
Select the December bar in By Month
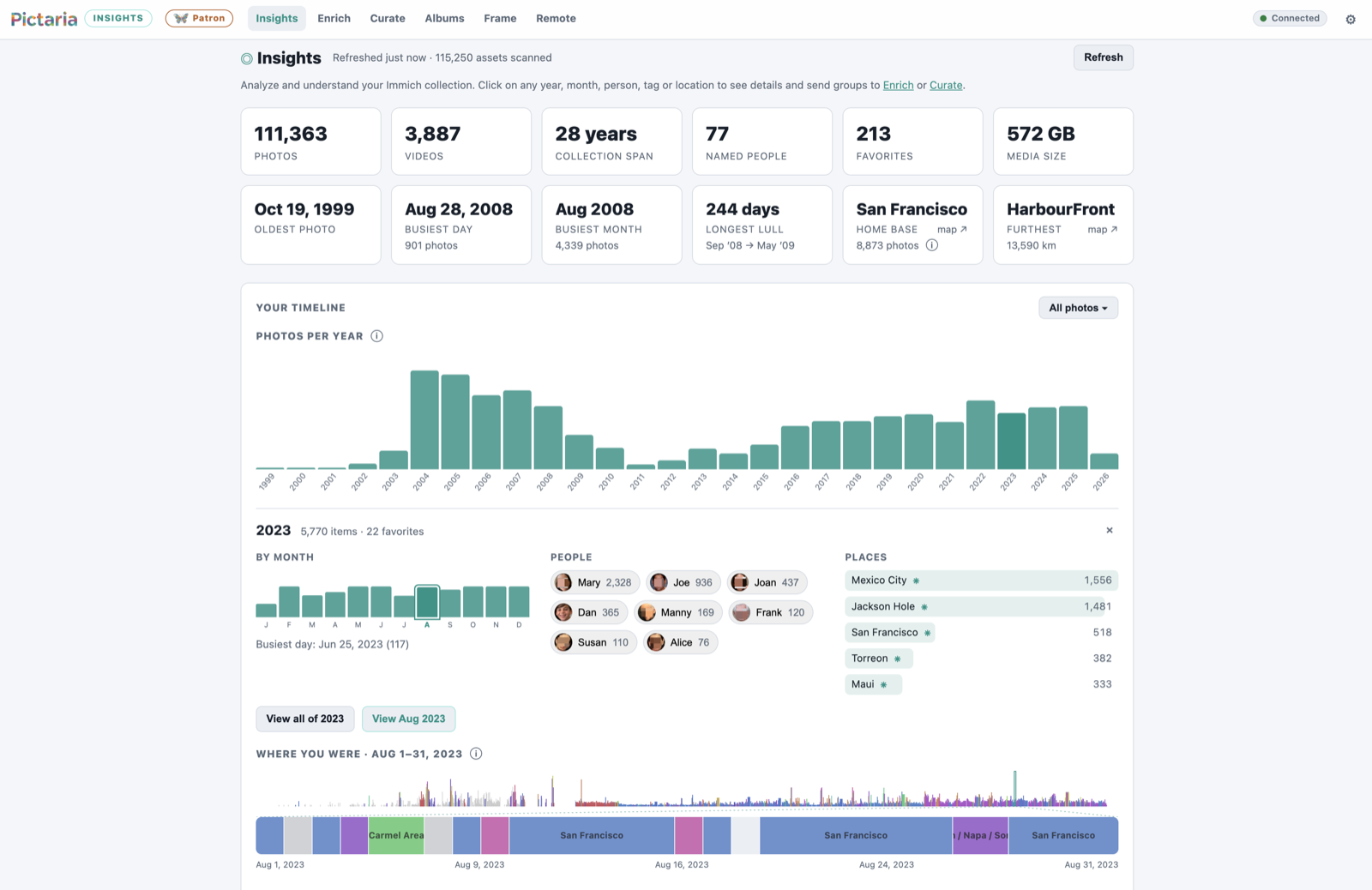tap(519, 602)
